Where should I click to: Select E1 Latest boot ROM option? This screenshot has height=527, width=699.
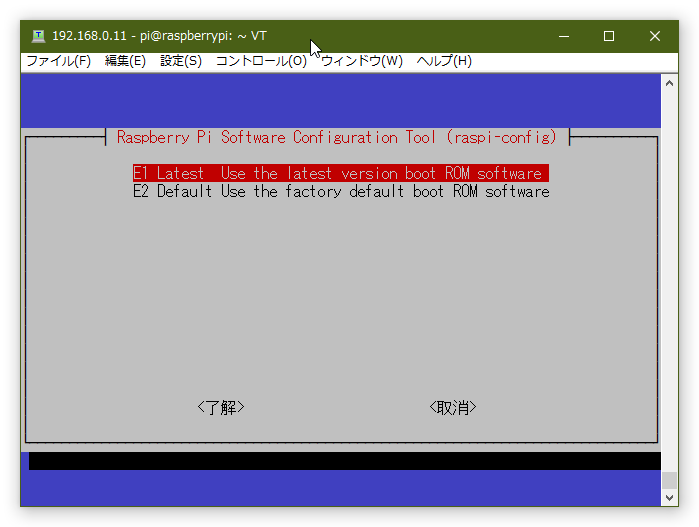341,173
